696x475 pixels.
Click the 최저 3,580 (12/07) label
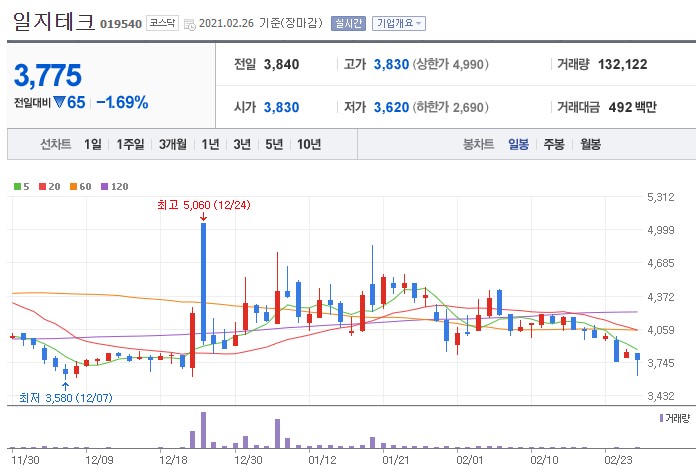pos(66,398)
